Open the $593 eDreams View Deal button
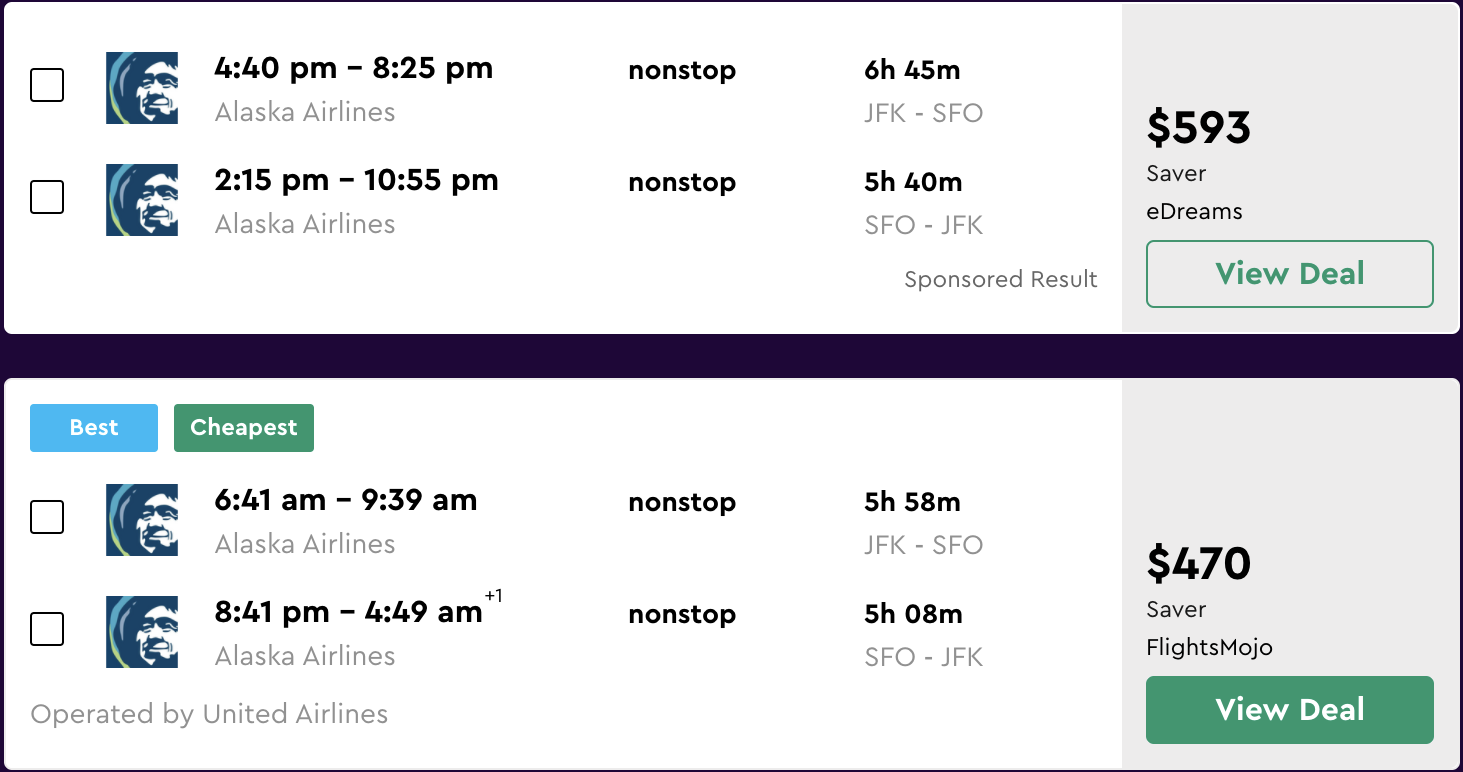This screenshot has height=772, width=1463. [x=1290, y=274]
